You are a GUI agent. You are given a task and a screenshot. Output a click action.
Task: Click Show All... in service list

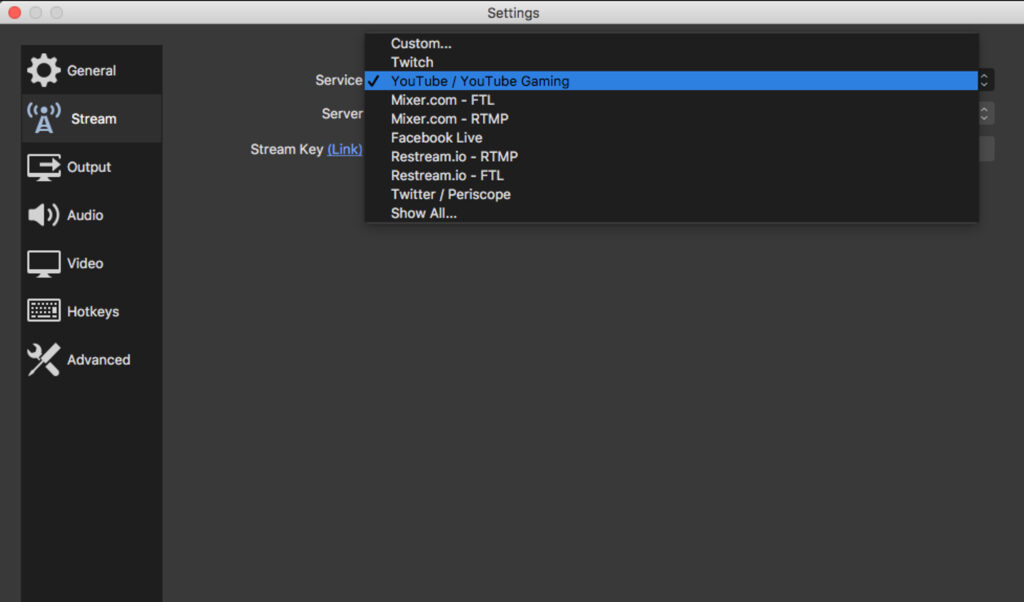pos(671,214)
